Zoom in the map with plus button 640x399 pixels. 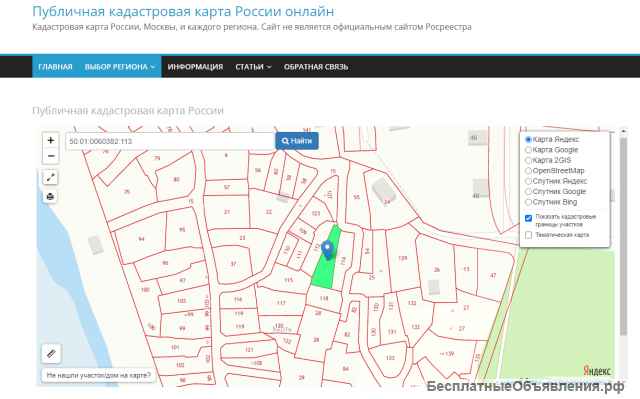click(51, 140)
